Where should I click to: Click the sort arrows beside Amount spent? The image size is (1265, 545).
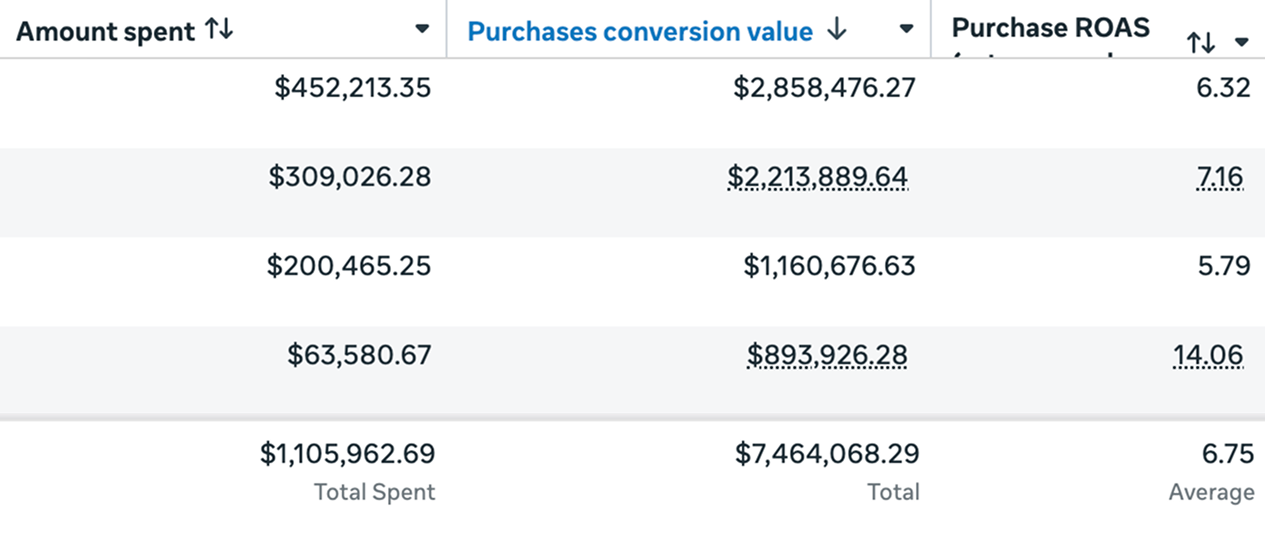coord(218,31)
